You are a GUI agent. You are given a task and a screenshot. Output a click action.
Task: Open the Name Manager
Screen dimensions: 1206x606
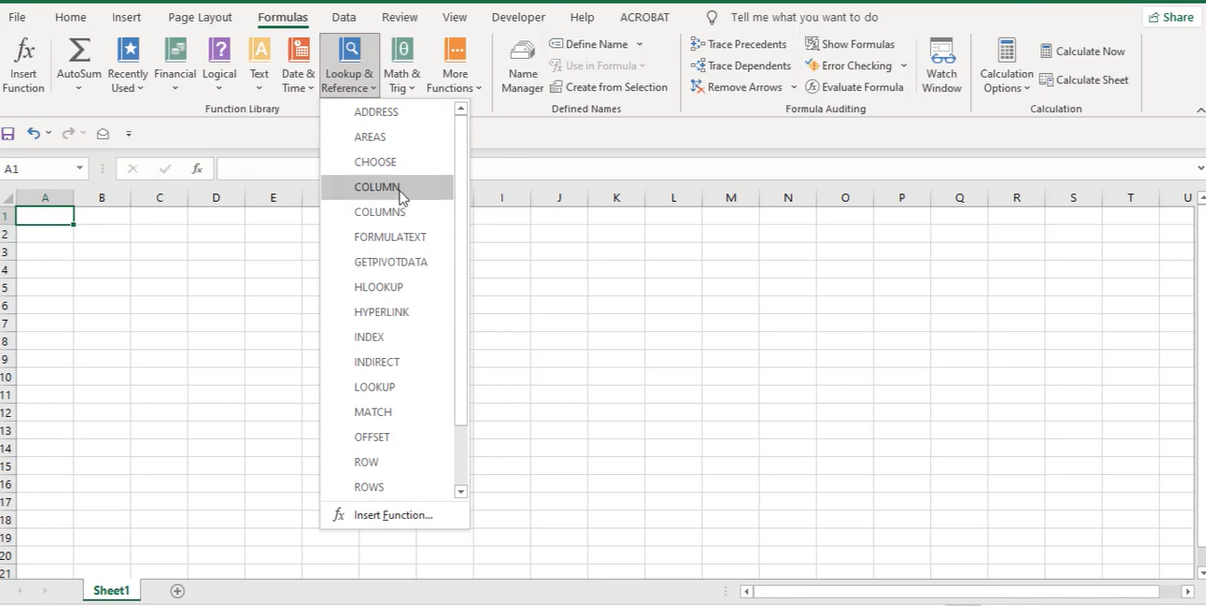(522, 66)
